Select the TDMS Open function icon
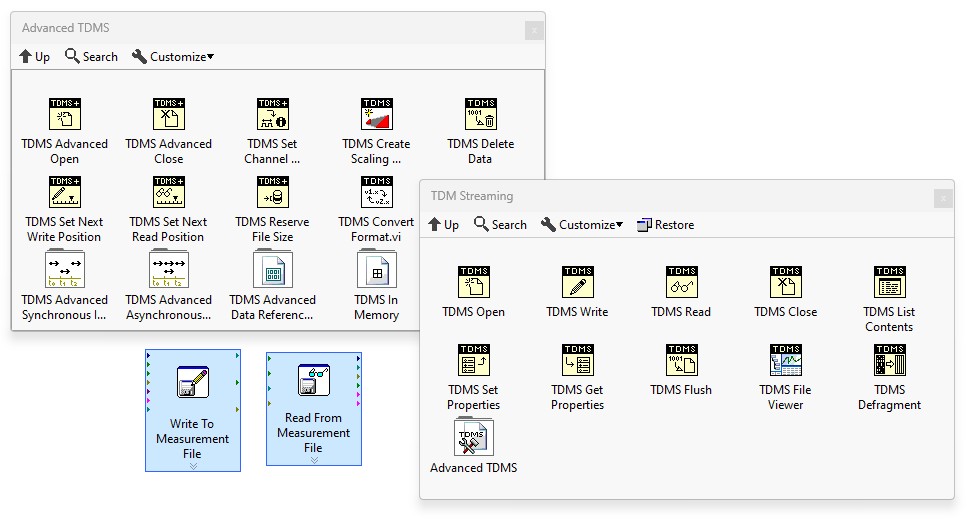This screenshot has height=520, width=969. click(x=474, y=282)
